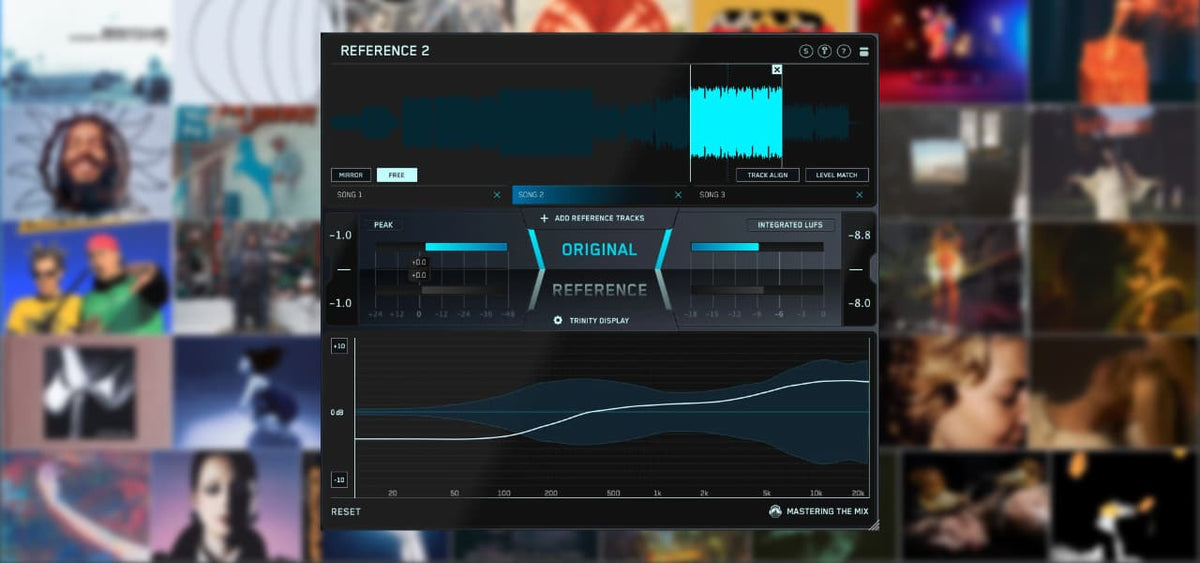The height and width of the screenshot is (563, 1200).
Task: Remove Song 1 with its X icon
Action: point(497,195)
